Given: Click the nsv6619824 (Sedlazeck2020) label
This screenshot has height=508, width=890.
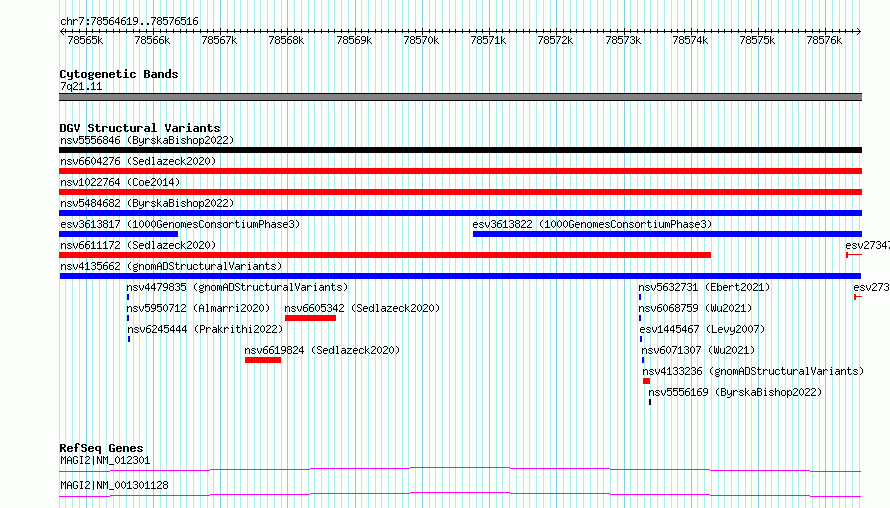Looking at the screenshot, I should click(x=322, y=350).
